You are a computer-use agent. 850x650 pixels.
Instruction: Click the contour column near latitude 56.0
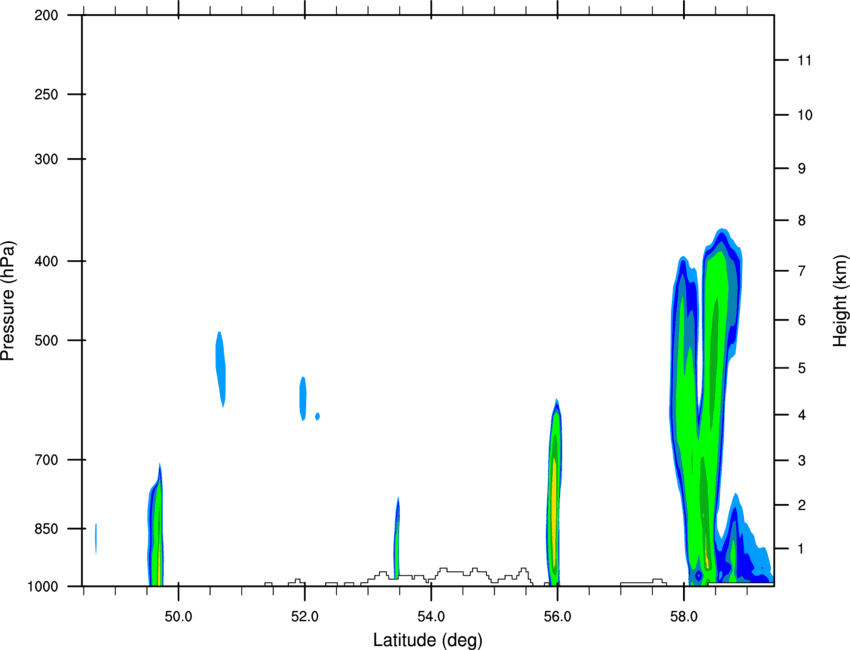pos(553,492)
